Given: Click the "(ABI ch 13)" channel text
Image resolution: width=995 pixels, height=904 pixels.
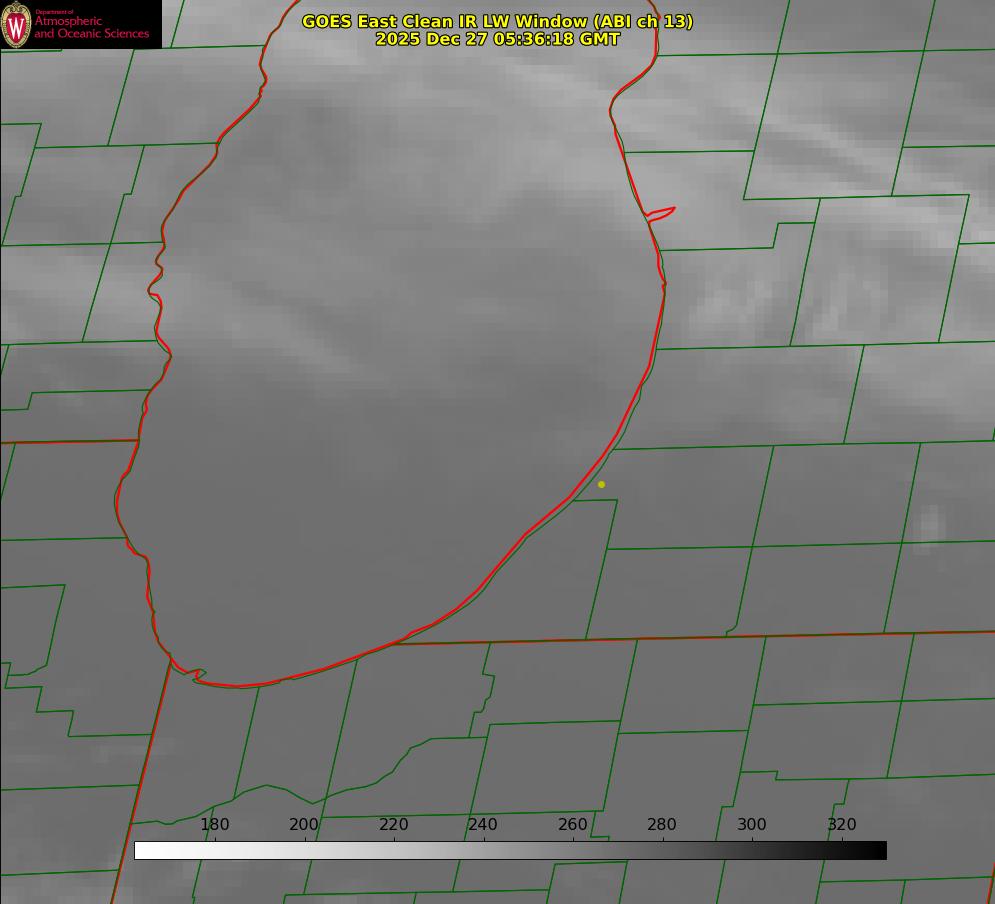Looking at the screenshot, I should coord(639,21).
